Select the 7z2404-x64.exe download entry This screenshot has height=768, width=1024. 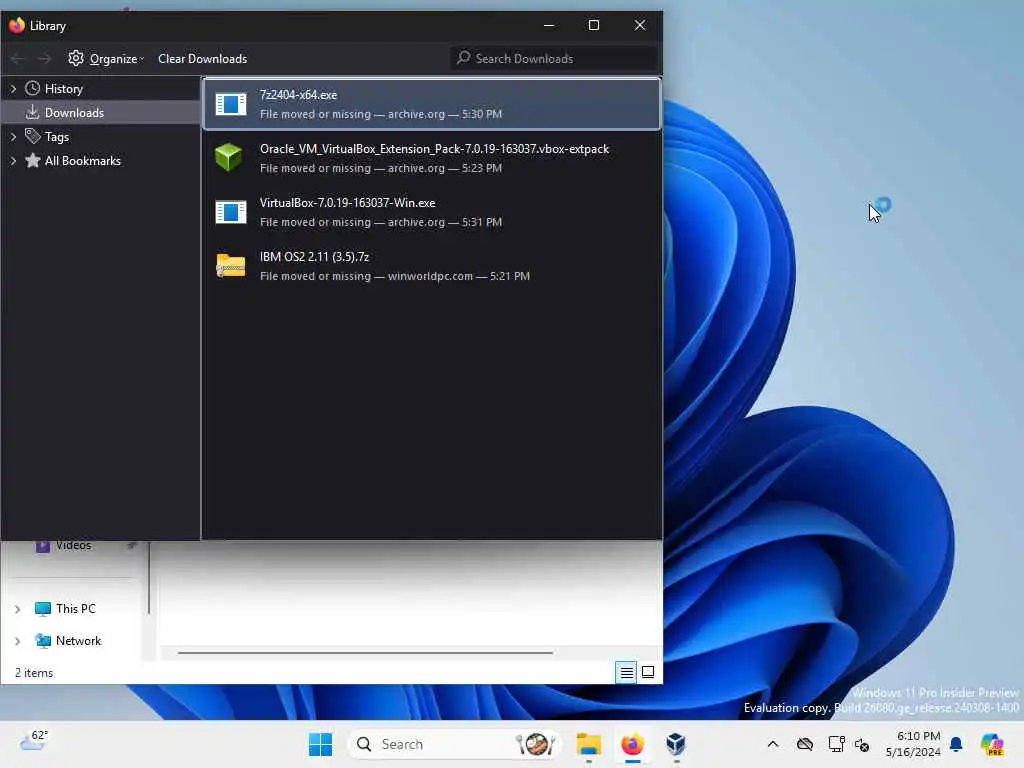click(432, 104)
